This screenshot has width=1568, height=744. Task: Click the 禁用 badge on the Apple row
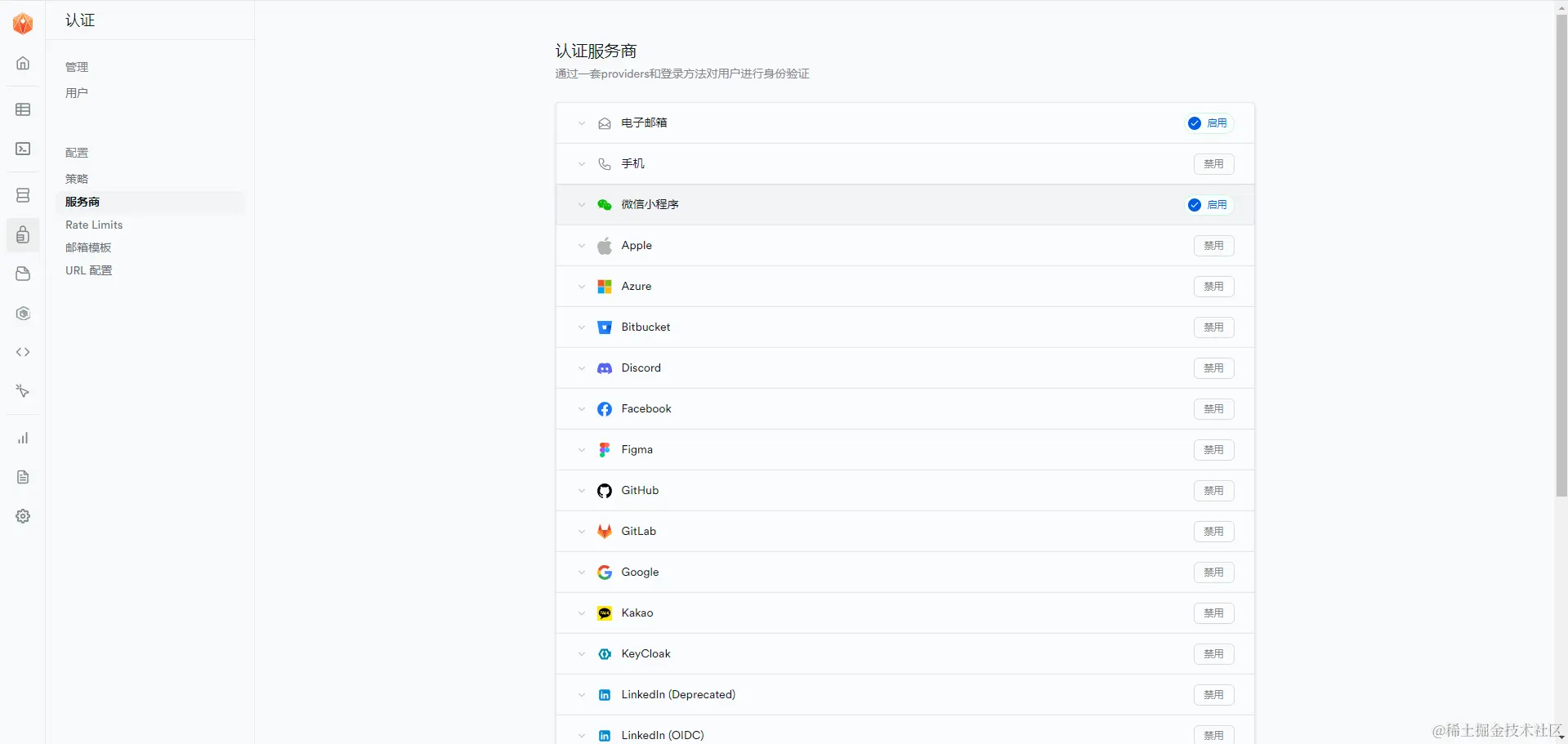click(x=1213, y=246)
